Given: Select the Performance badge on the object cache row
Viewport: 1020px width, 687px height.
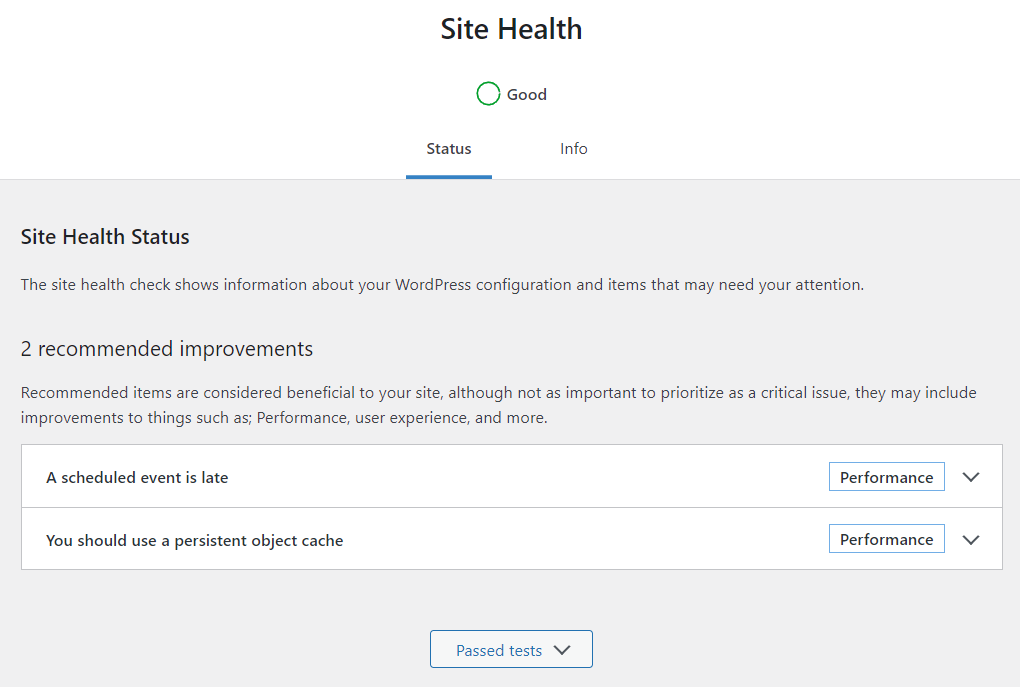Looking at the screenshot, I should 886,538.
